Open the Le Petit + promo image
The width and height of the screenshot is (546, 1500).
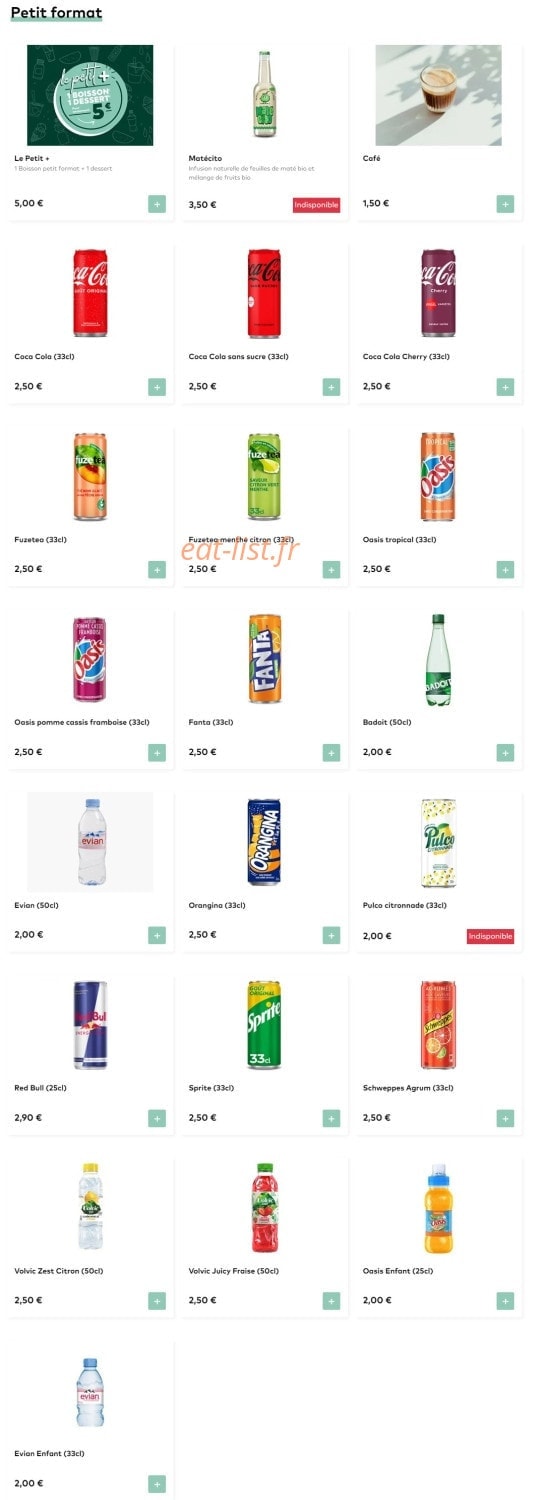[90, 95]
